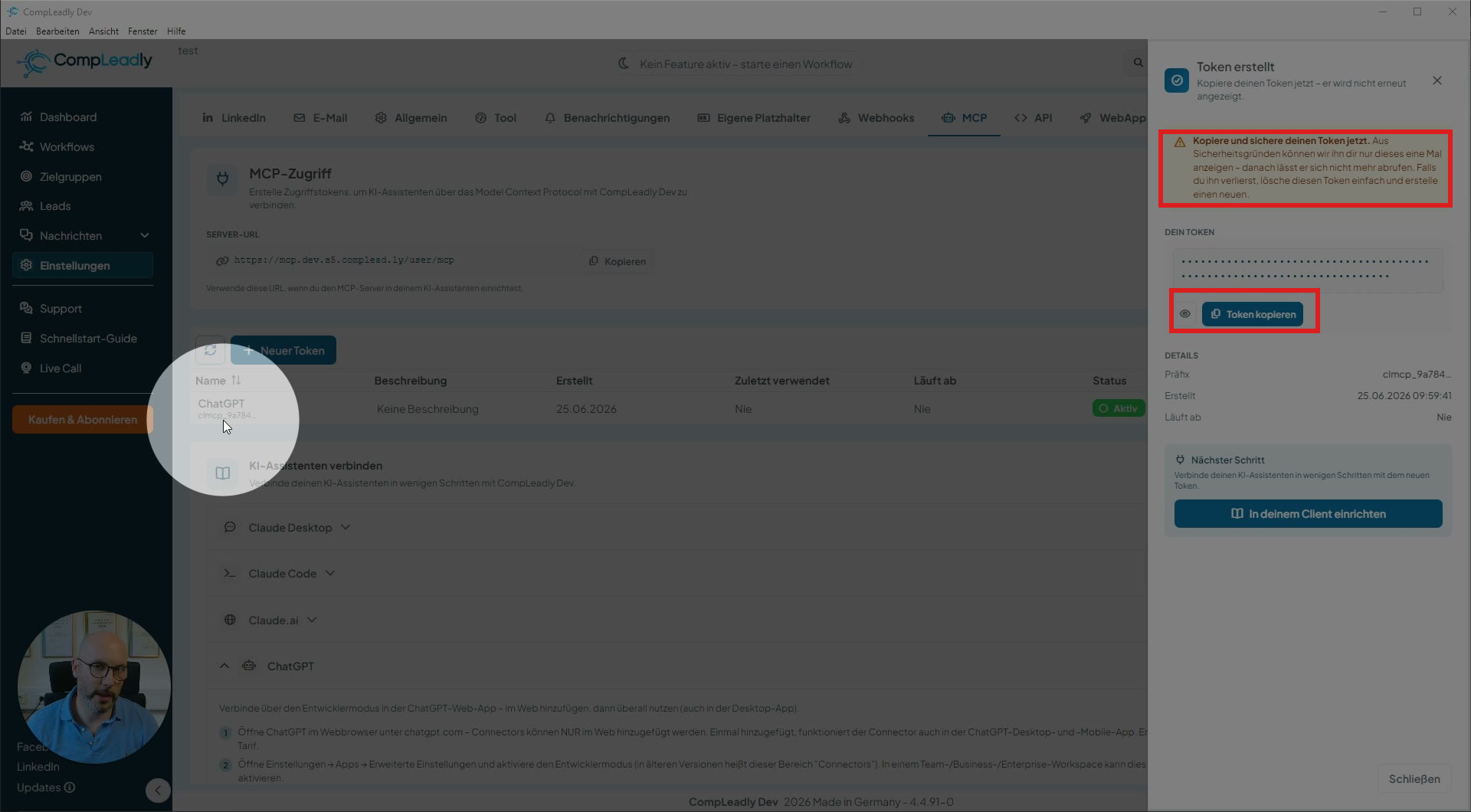Image resolution: width=1471 pixels, height=812 pixels.
Task: Click the search icon in the header
Action: coord(1138,63)
